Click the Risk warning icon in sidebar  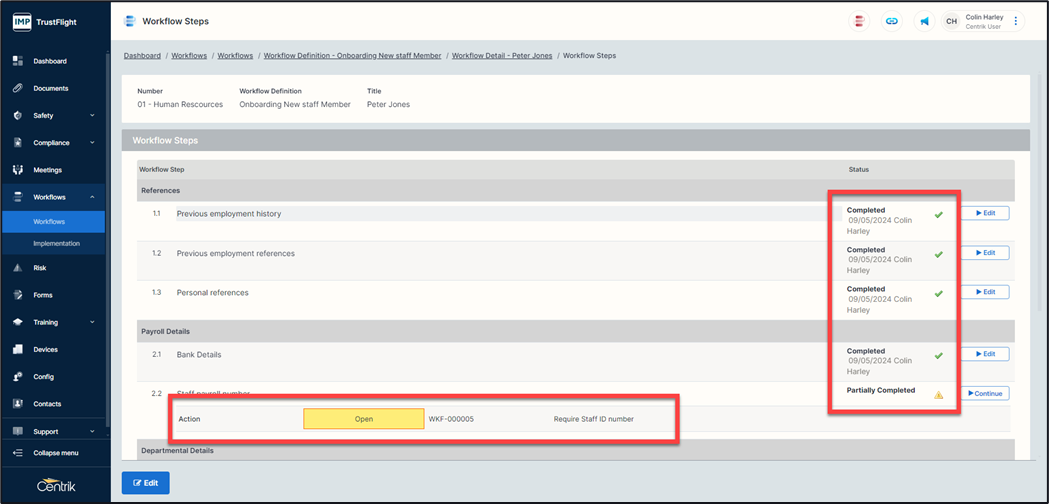tap(18, 268)
